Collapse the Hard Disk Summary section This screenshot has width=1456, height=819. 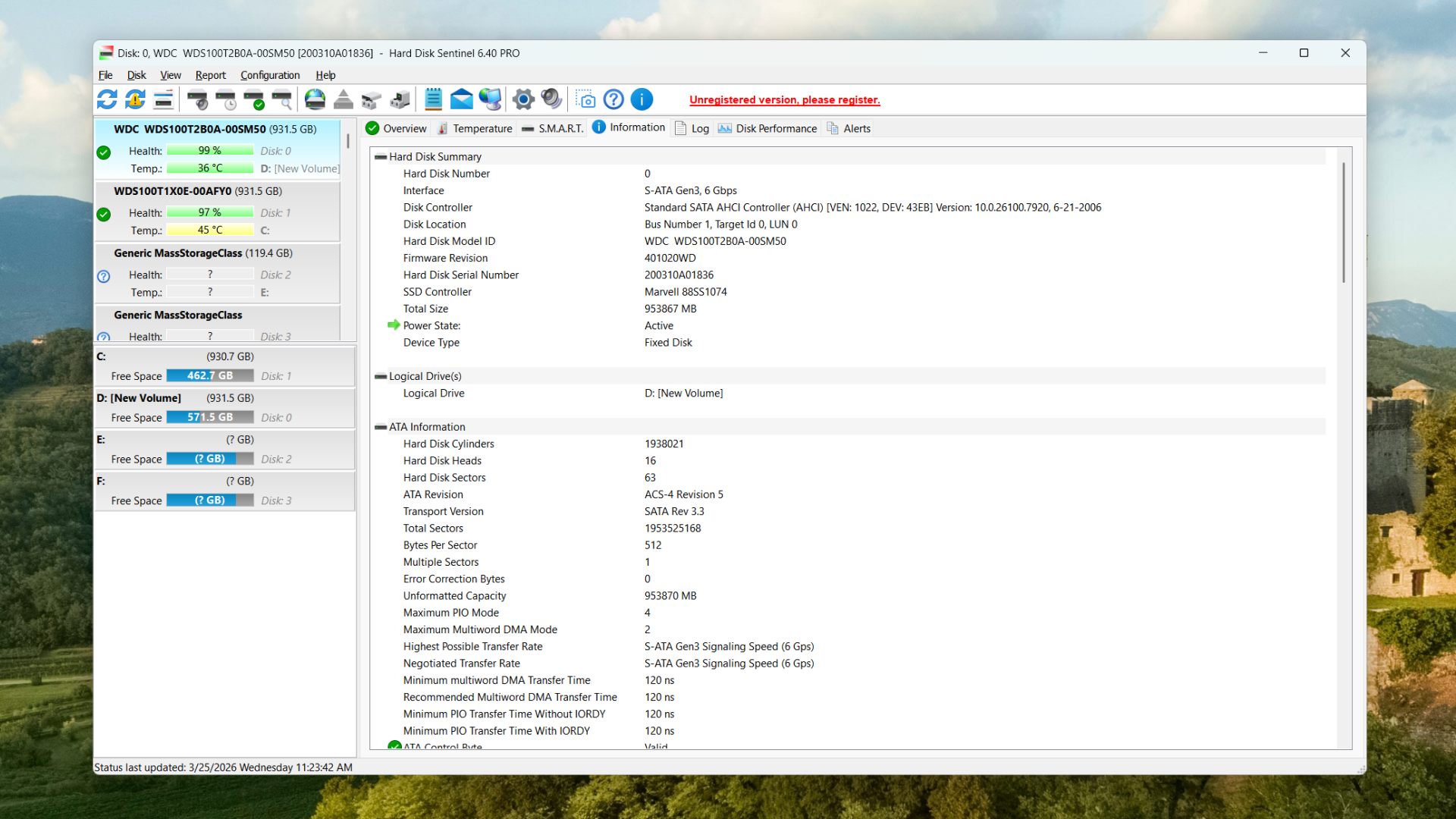(381, 157)
